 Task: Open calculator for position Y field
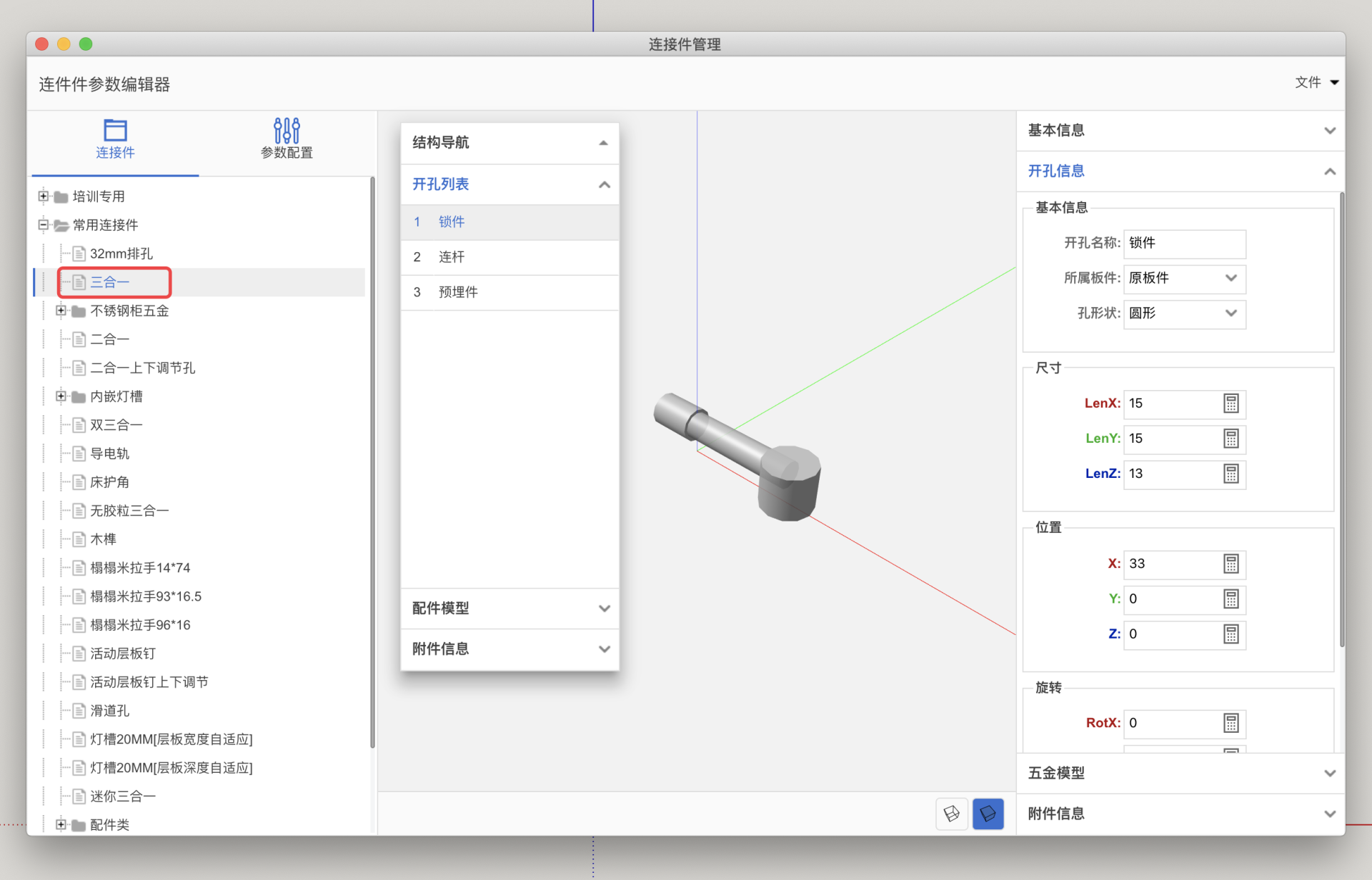click(x=1231, y=599)
